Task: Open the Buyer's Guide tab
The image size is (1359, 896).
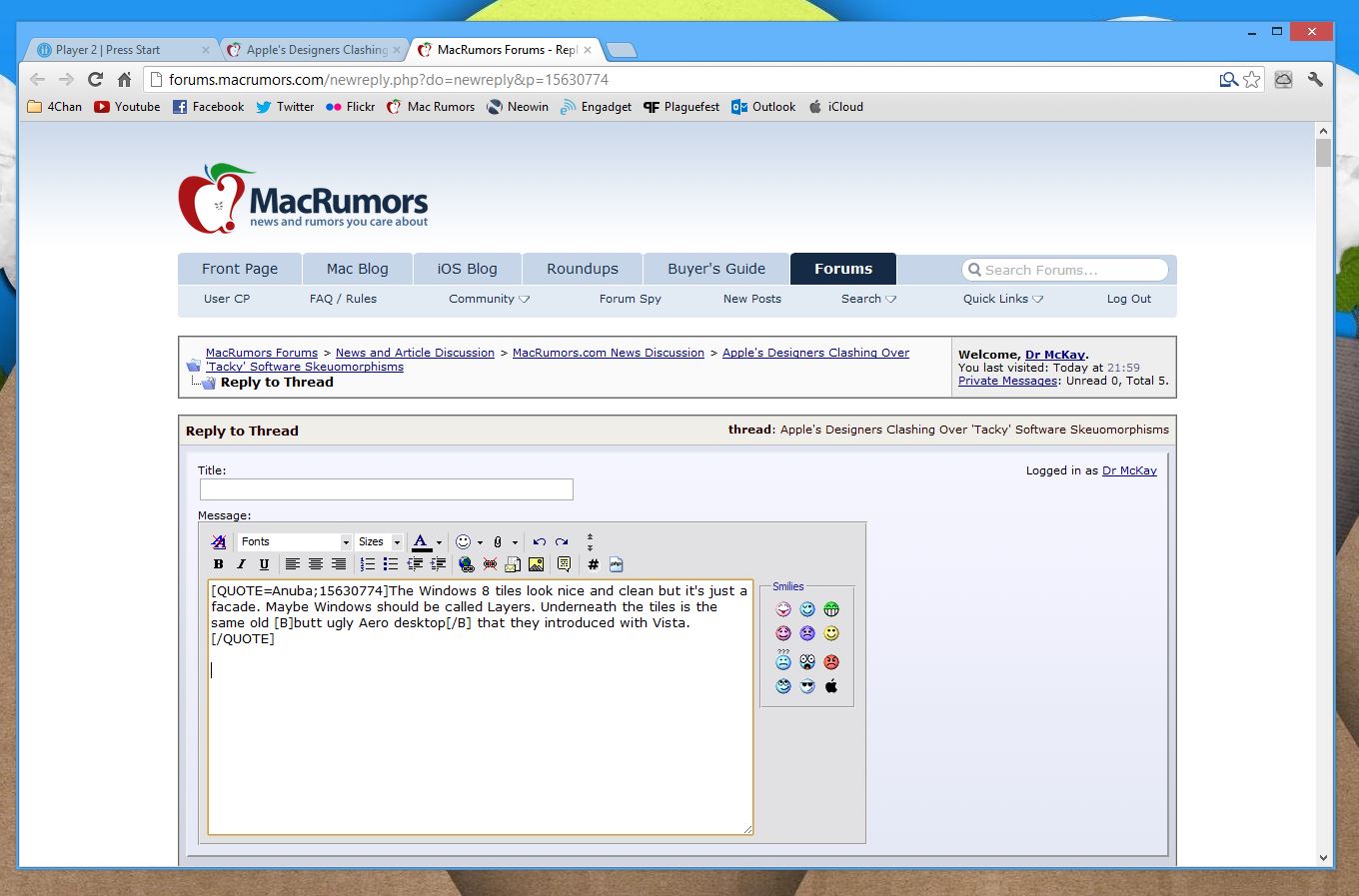Action: click(716, 269)
